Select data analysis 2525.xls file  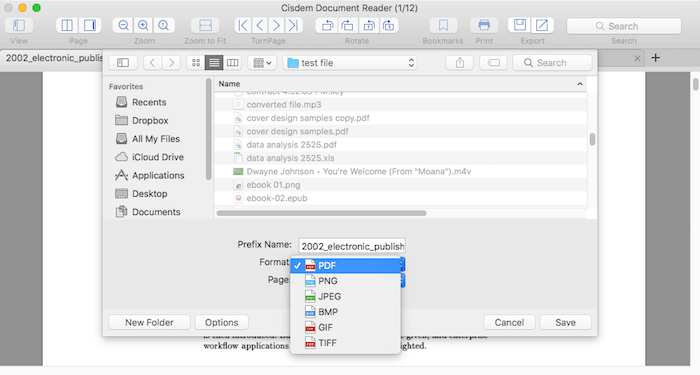(400, 158)
